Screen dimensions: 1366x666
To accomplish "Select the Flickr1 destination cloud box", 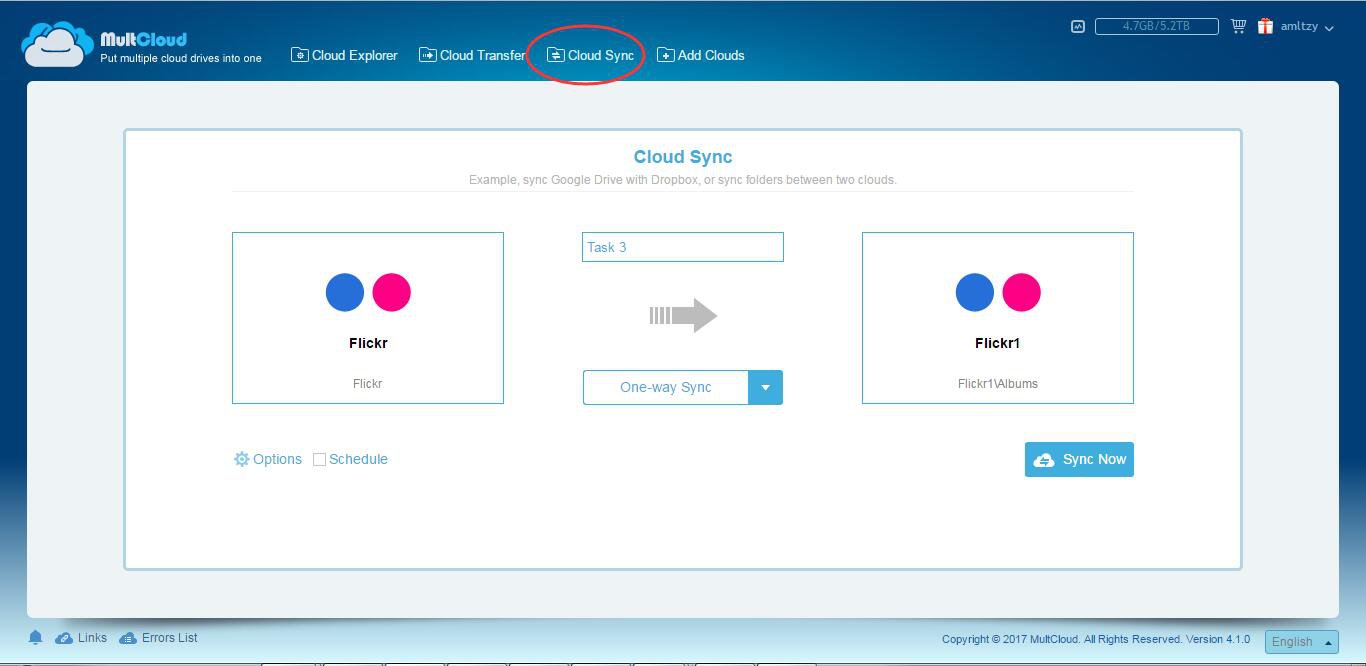I will coord(998,318).
